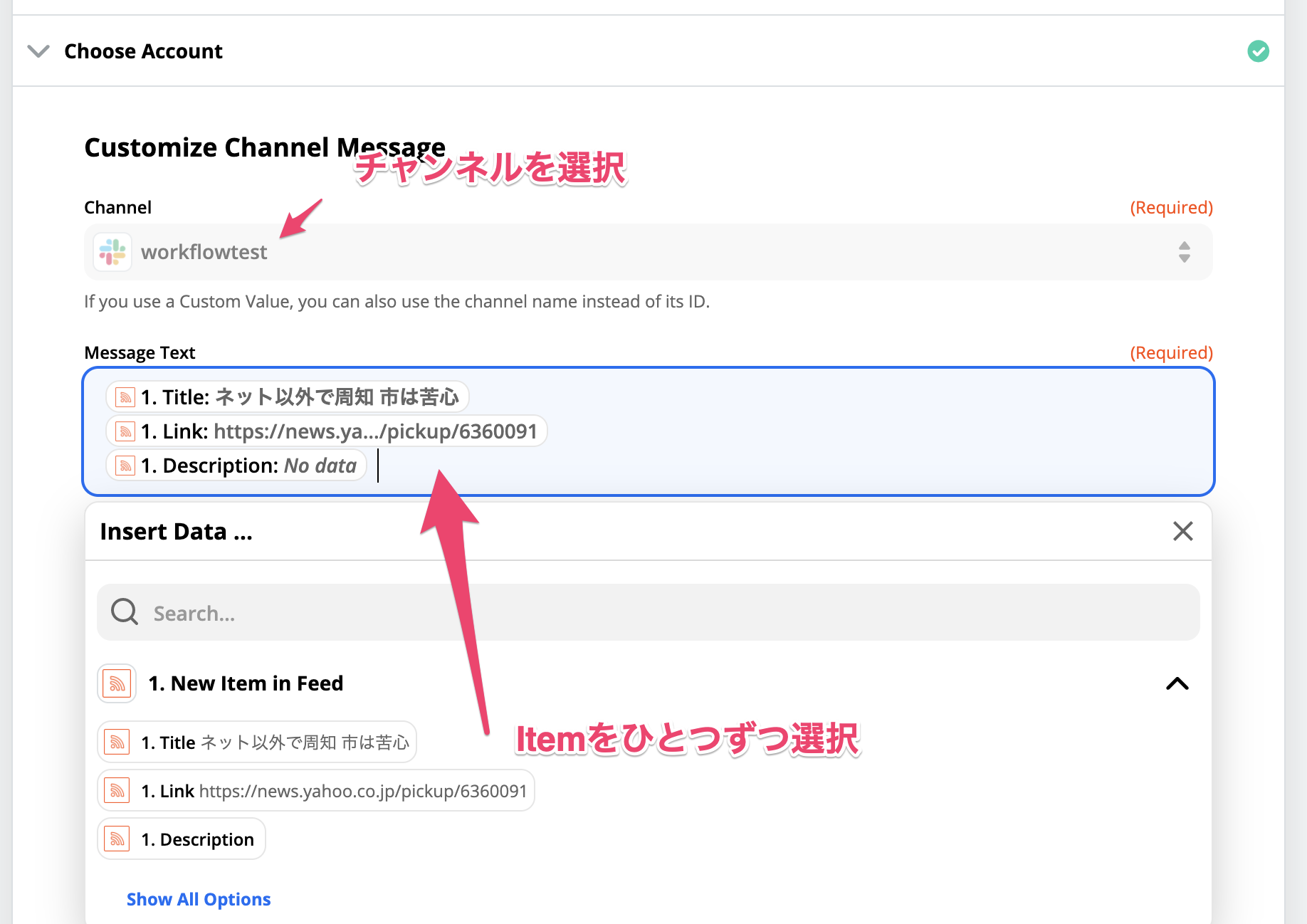This screenshot has width=1307, height=924.
Task: Click RSS icon on Description pill in message
Action: [125, 466]
